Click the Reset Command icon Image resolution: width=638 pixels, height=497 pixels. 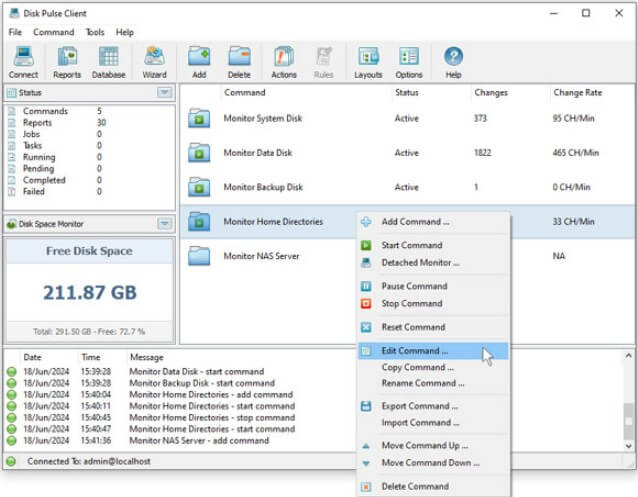(x=366, y=327)
